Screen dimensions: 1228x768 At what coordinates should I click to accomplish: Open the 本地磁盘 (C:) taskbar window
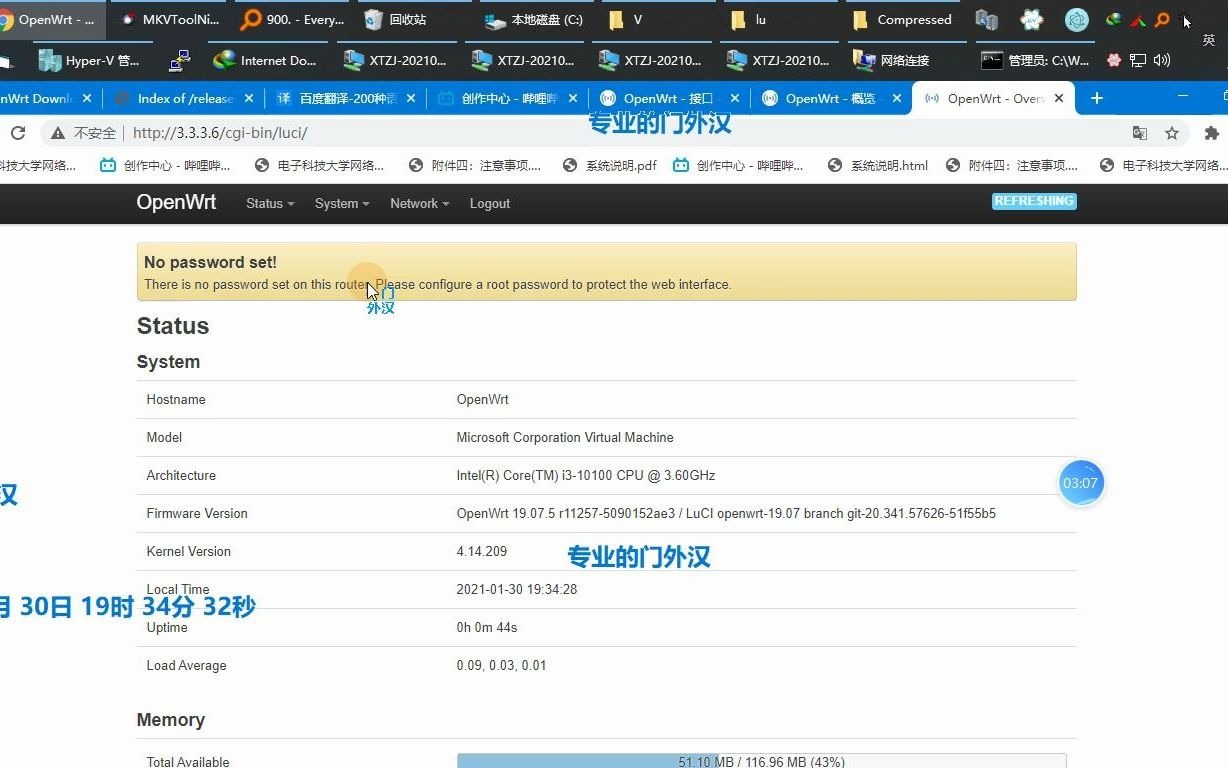[533, 19]
